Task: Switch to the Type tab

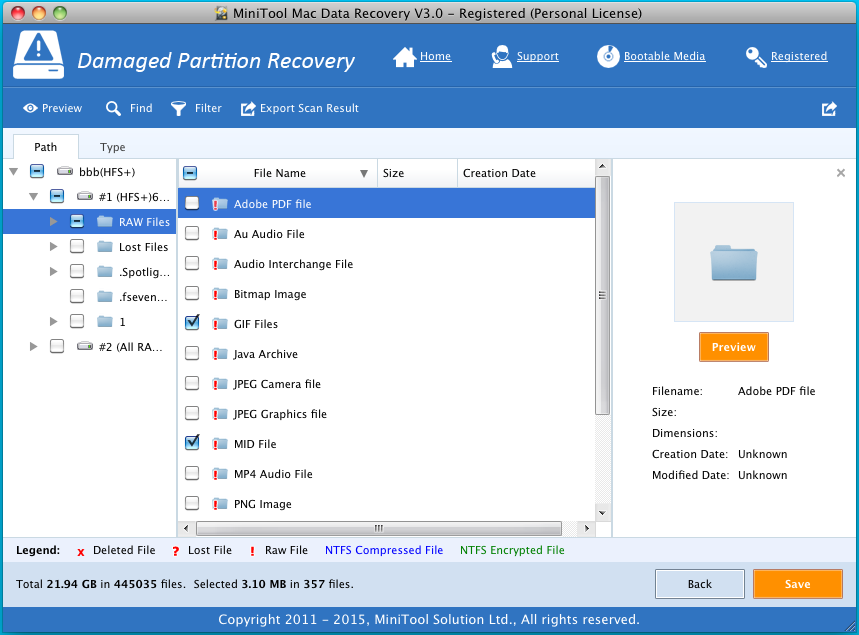Action: tap(113, 147)
